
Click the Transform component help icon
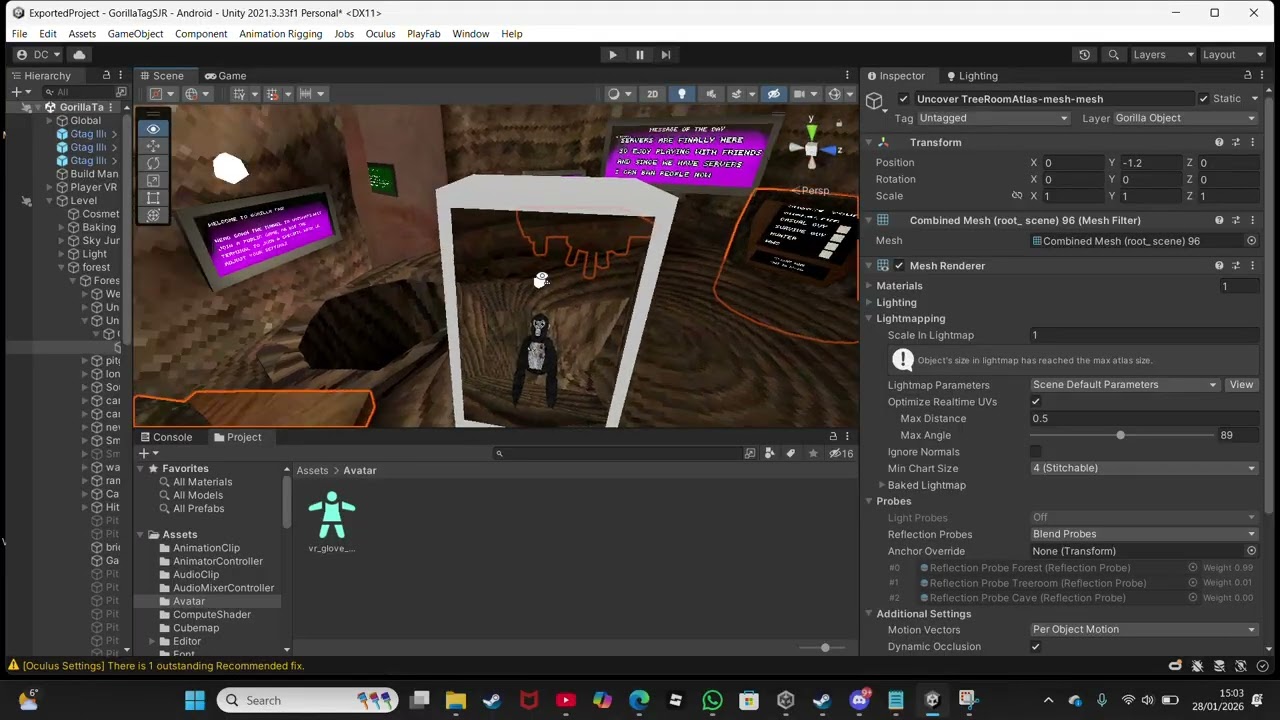point(1219,142)
